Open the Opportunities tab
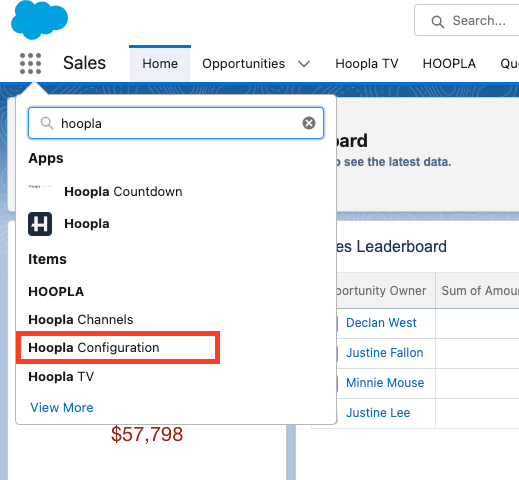519x480 pixels. (243, 63)
